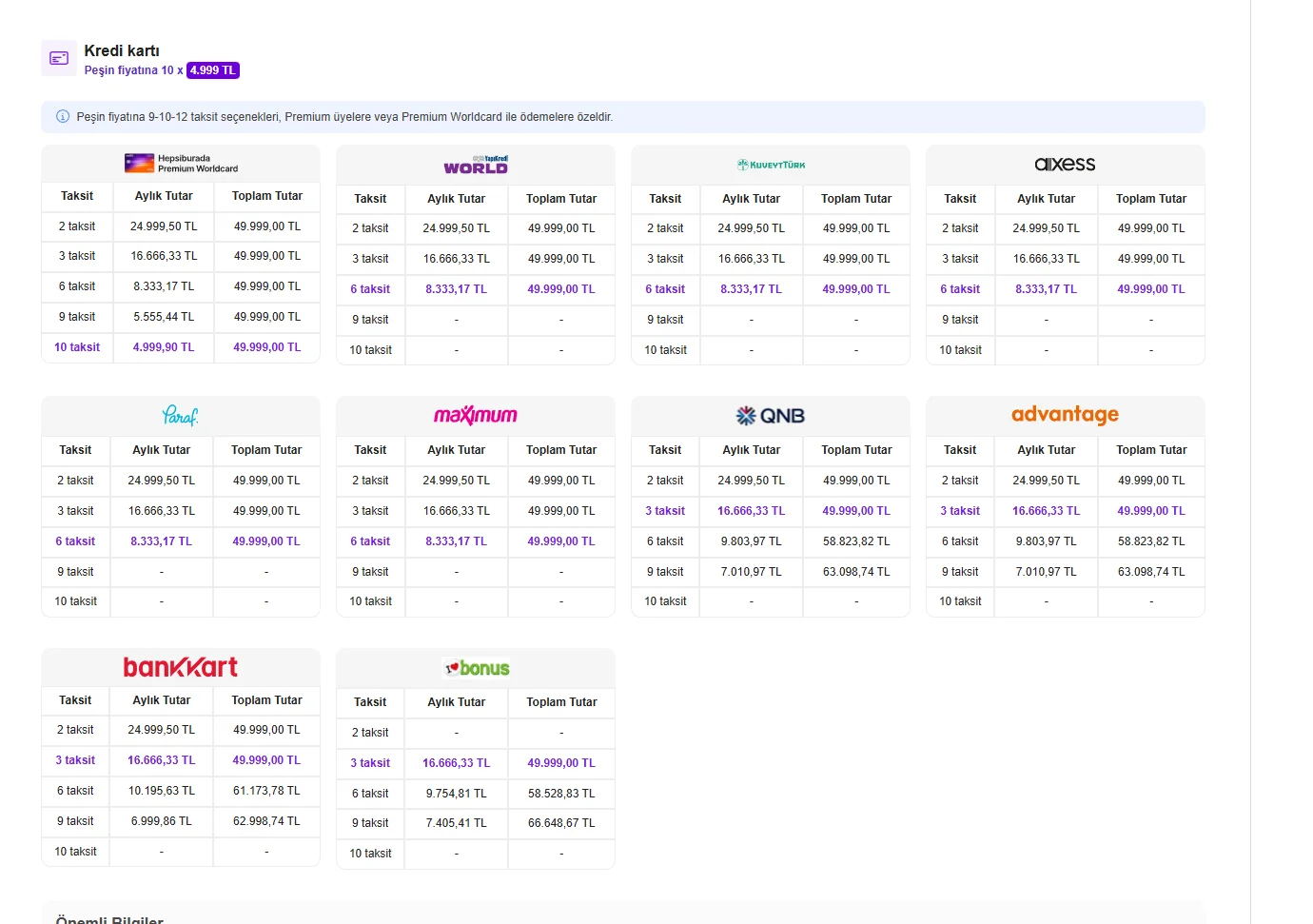
Task: Click the 58.528,83 TL total
Action: pyautogui.click(x=561, y=794)
